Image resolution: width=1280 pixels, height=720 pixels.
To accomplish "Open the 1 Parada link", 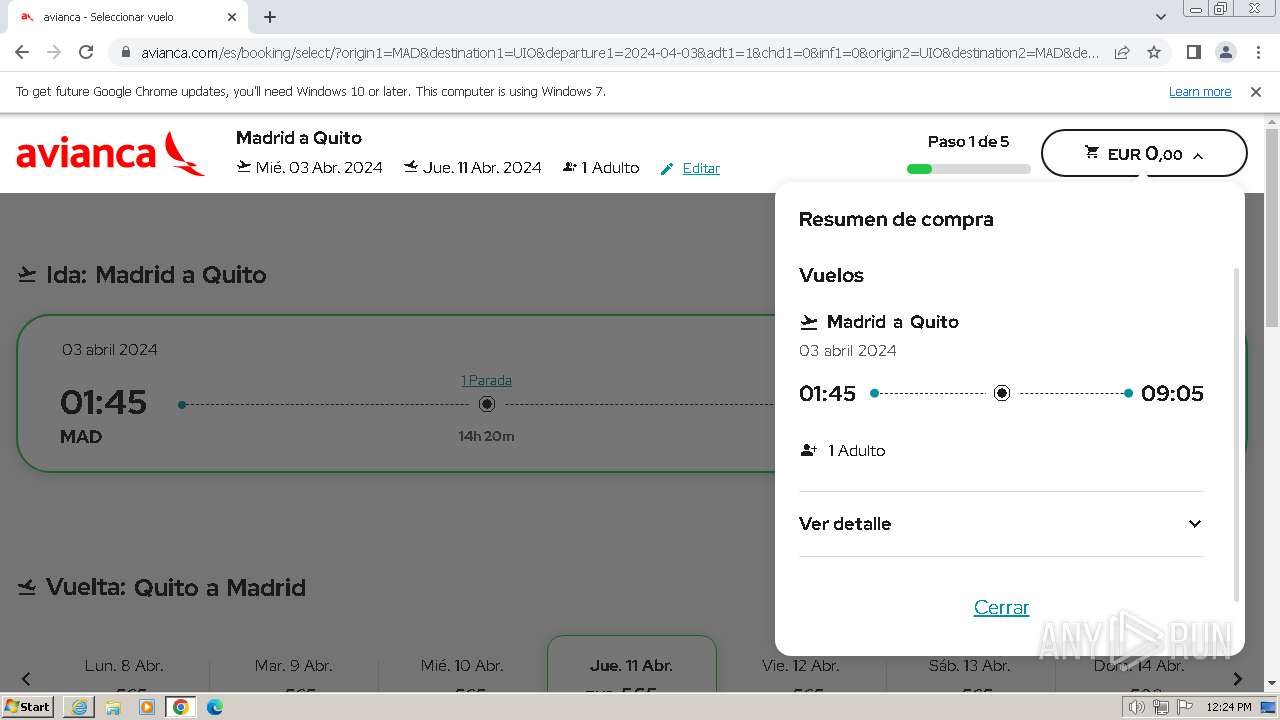I will click(486, 380).
